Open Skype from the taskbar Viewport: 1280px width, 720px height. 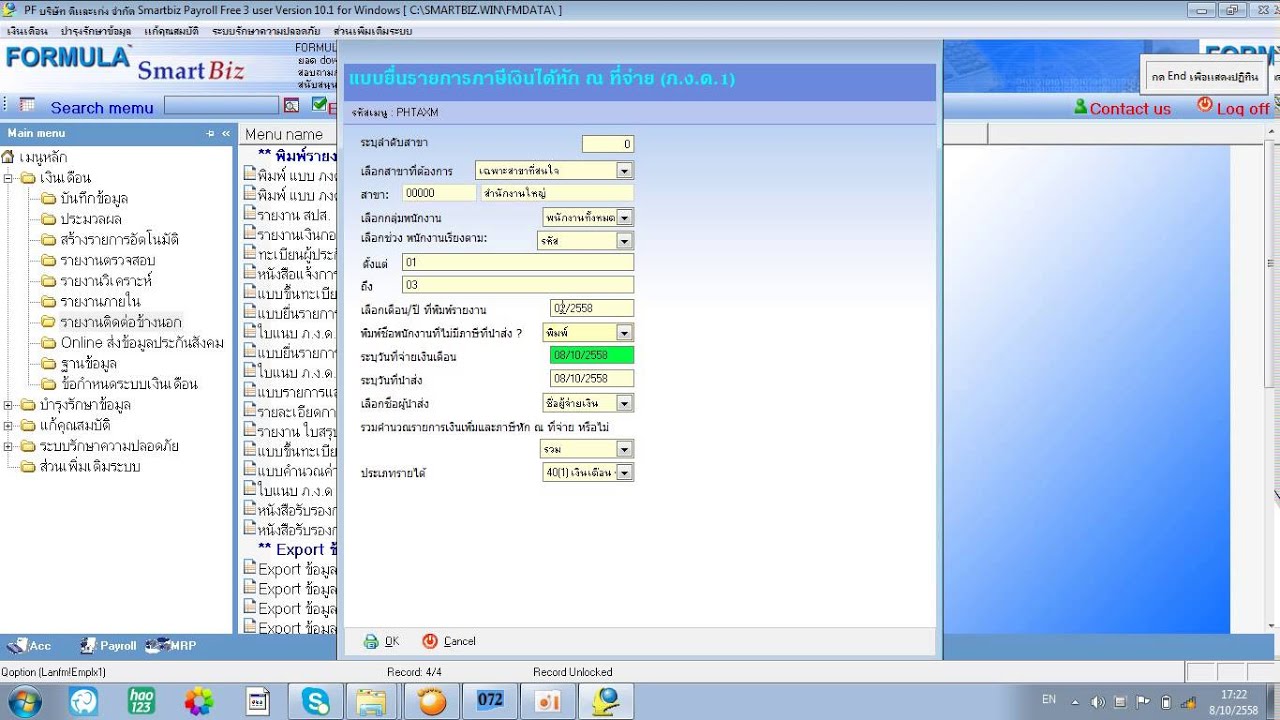[316, 701]
